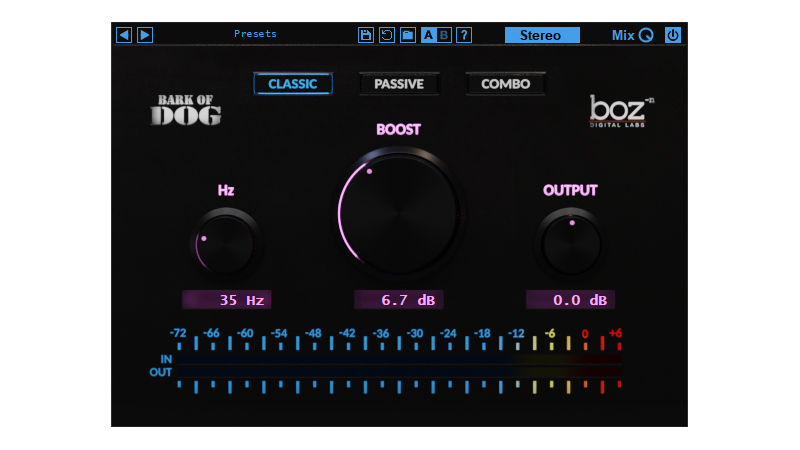Click the OUTPUT label

coord(570,190)
